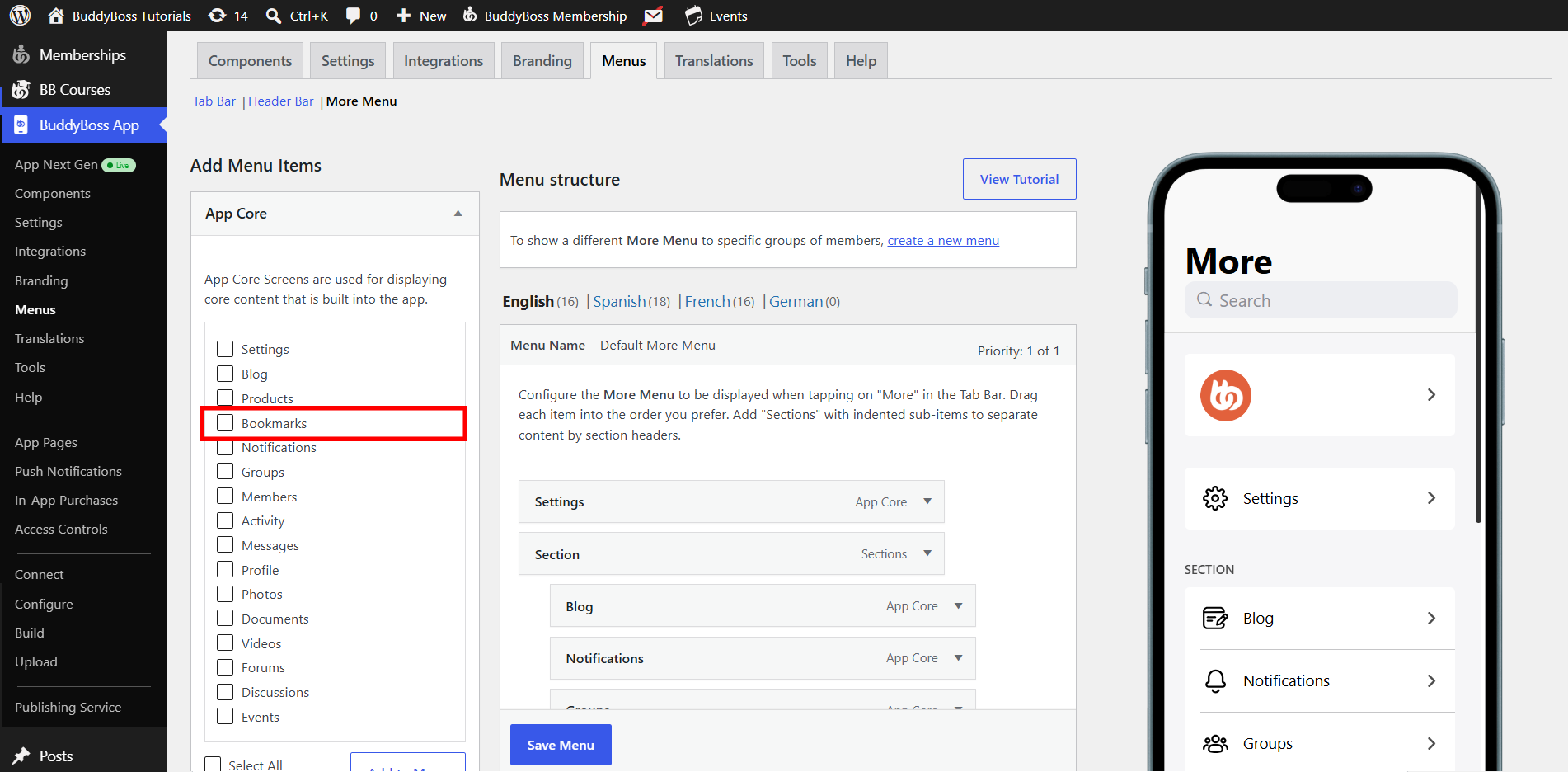Open the Settings chevron in phone preview
This screenshot has width=1568, height=772.
click(1431, 498)
